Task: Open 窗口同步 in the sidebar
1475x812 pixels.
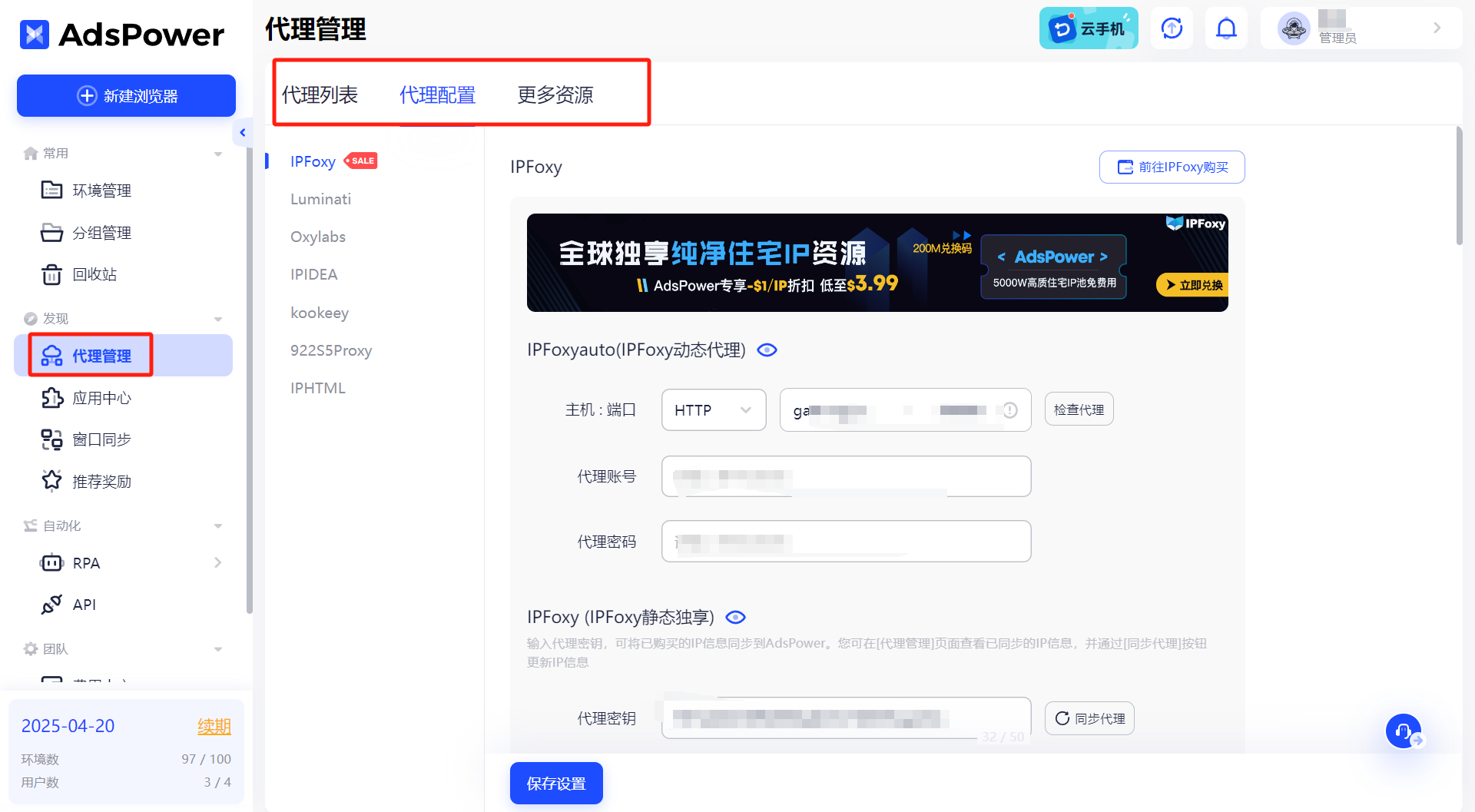Action: 101,439
